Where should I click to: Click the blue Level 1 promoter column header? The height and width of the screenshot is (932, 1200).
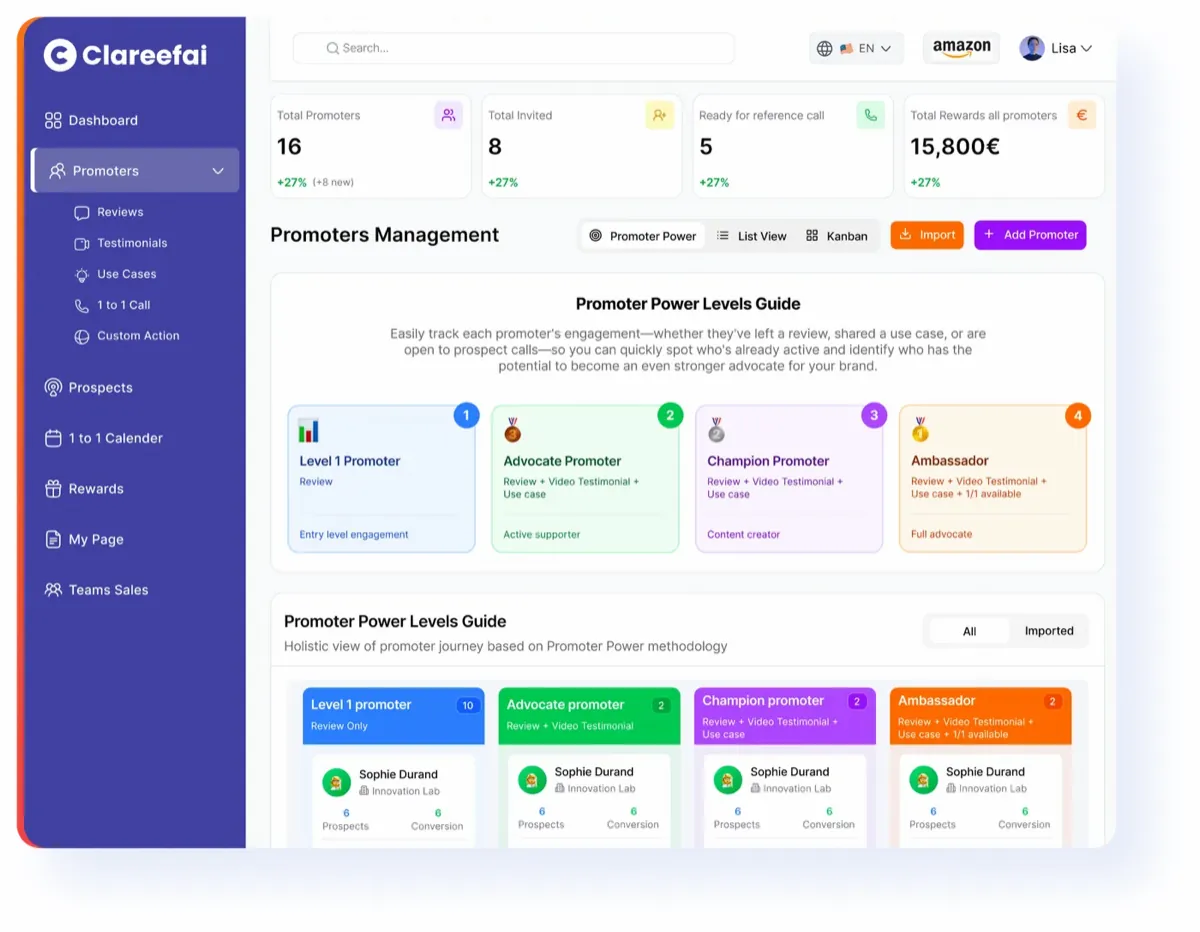(394, 716)
